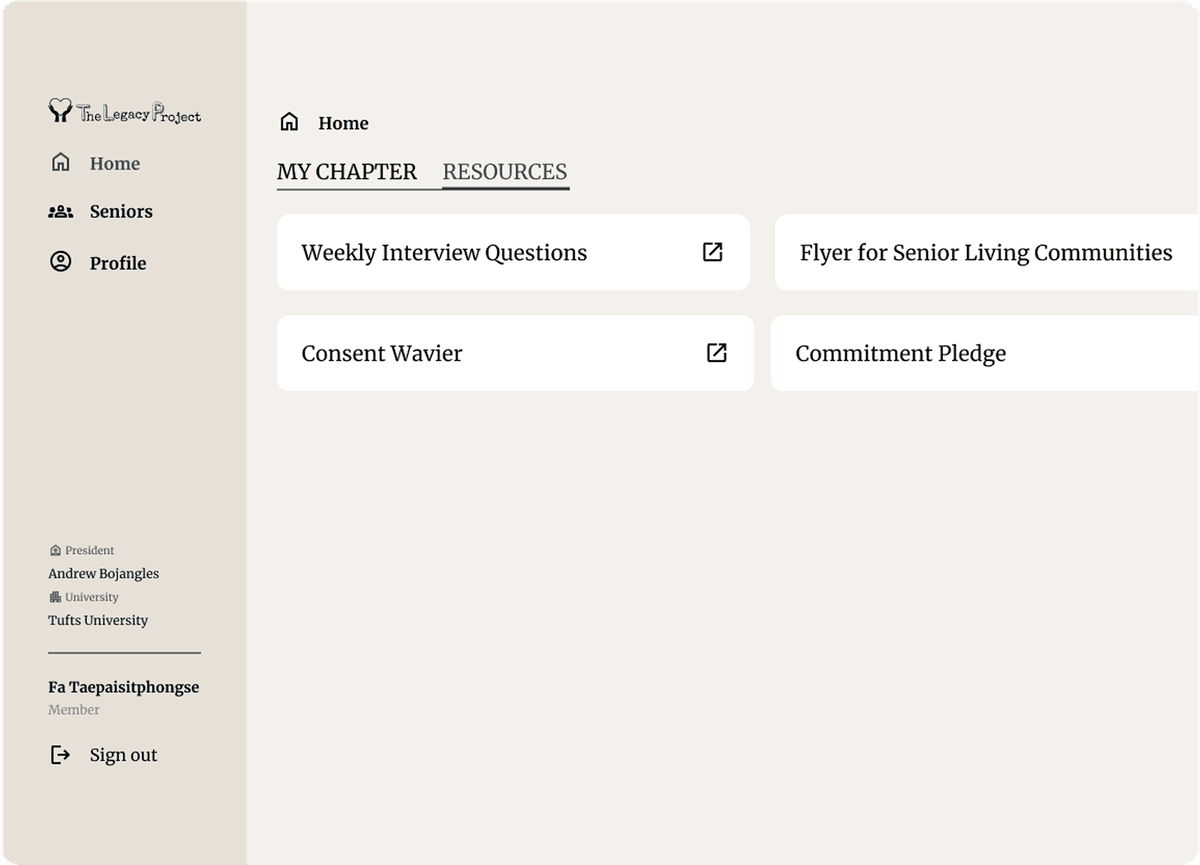Open the Profile page label
Screen dimensions: 1200x865
118,263
